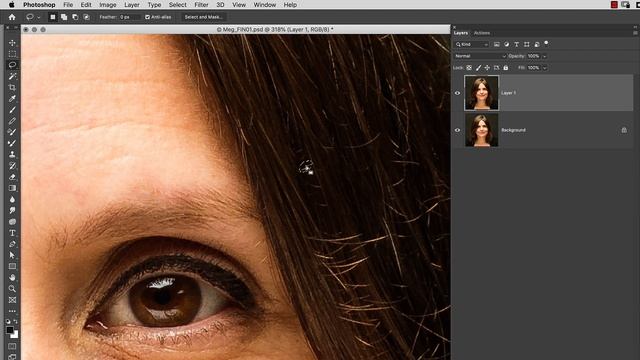Select the Brush tool
This screenshot has width=640, height=360.
click(x=12, y=110)
